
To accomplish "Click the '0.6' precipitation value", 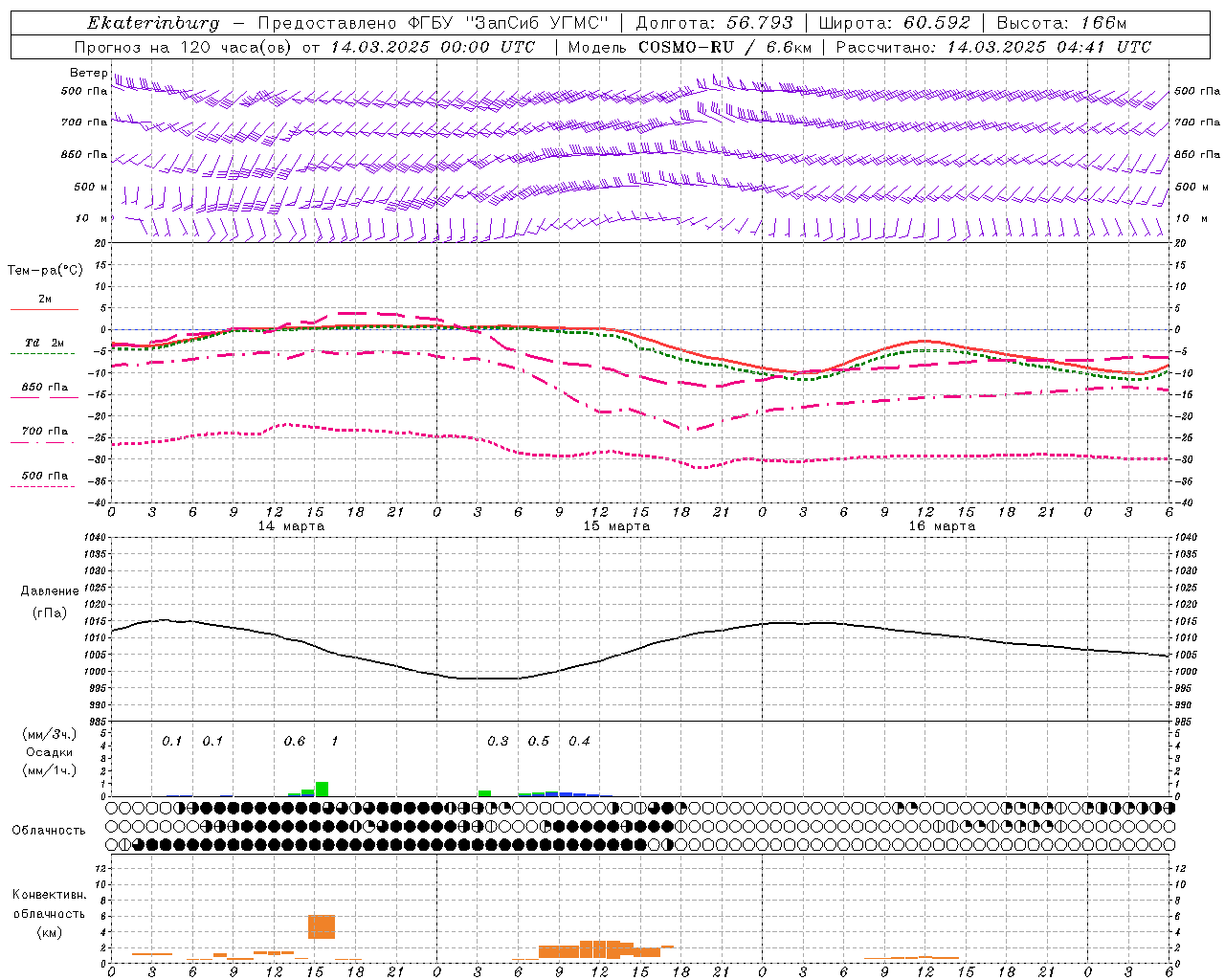I will click(x=295, y=741).
